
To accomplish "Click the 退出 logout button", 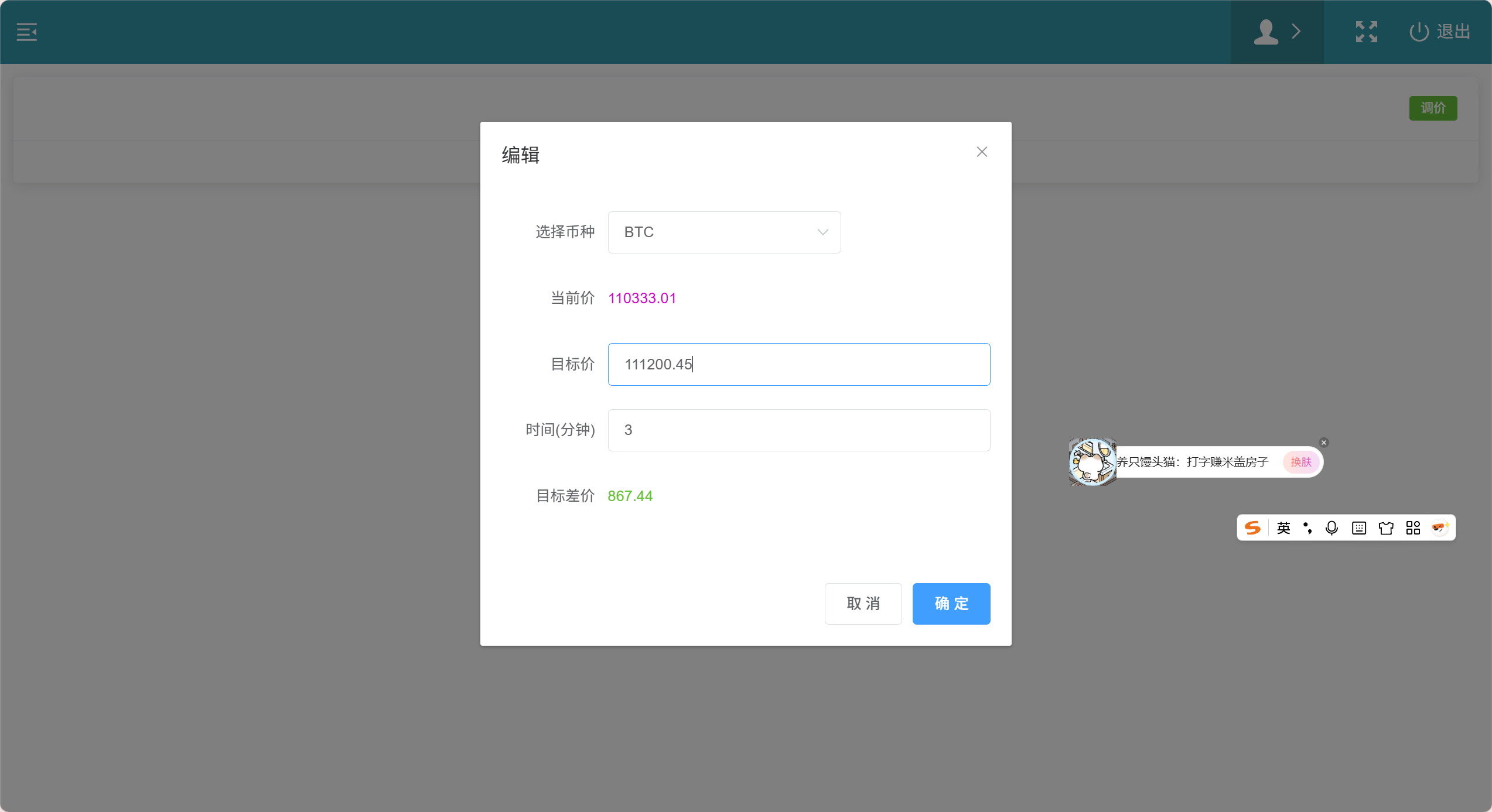I will [x=1440, y=32].
